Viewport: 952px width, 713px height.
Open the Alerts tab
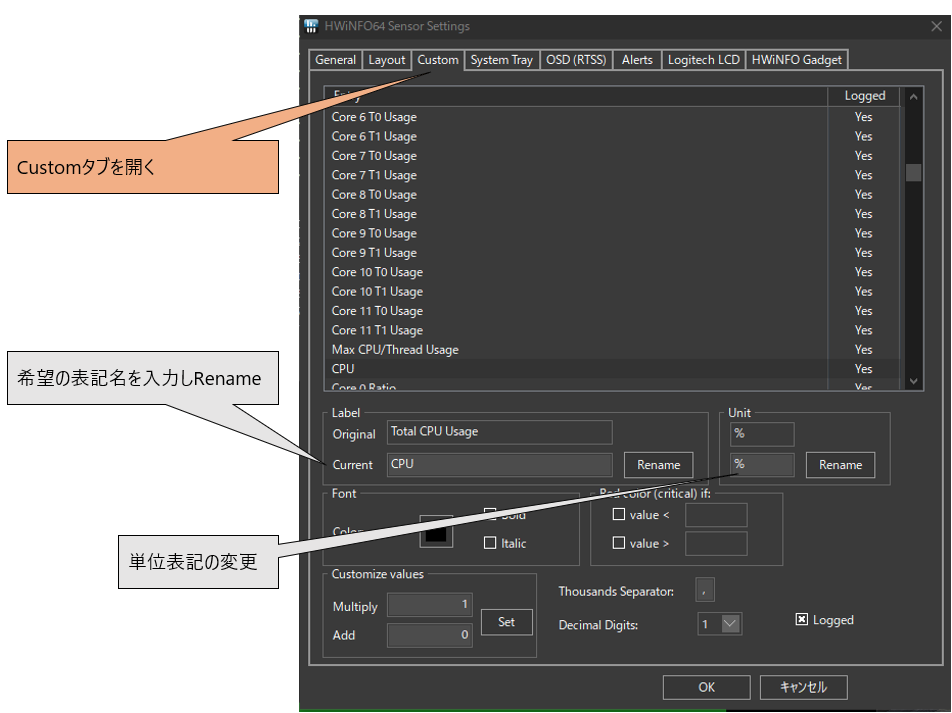(637, 60)
